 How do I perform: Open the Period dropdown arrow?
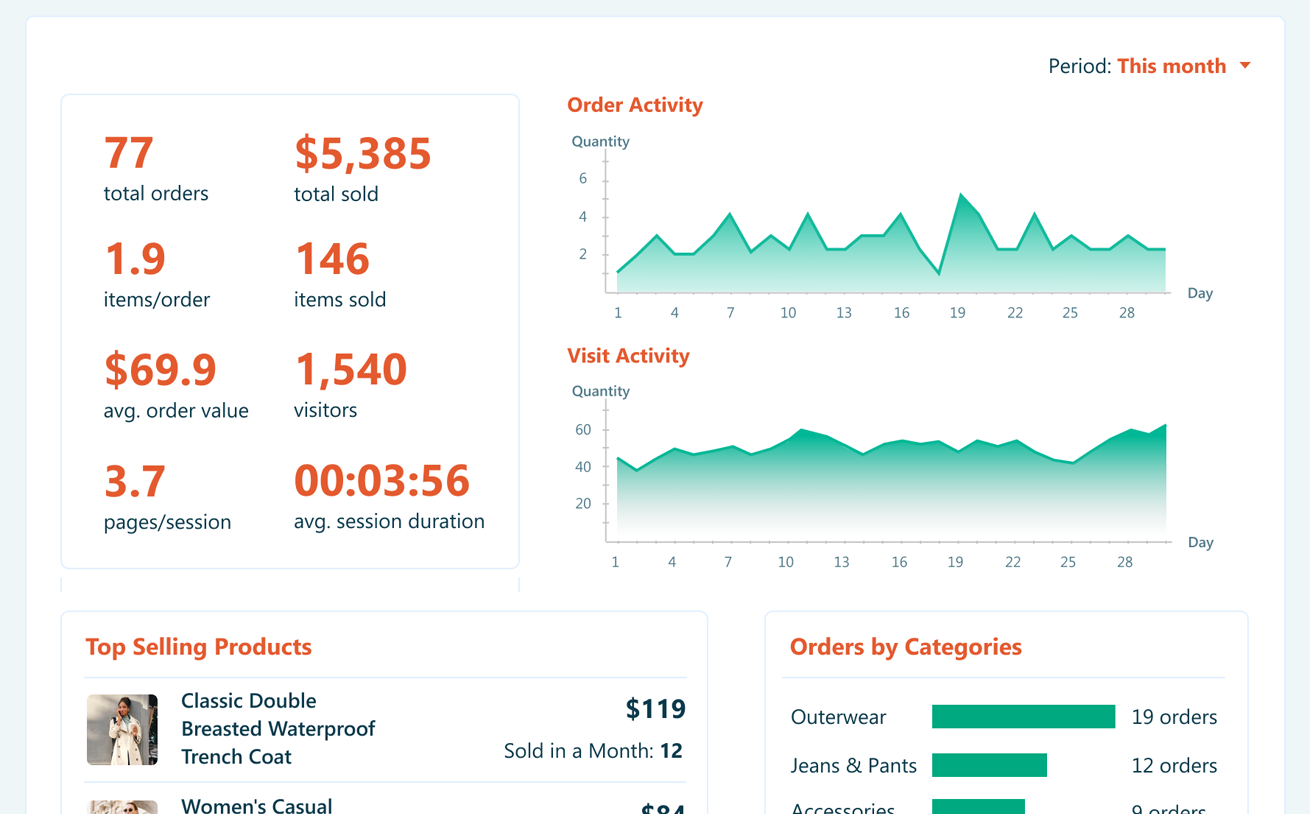click(1245, 66)
